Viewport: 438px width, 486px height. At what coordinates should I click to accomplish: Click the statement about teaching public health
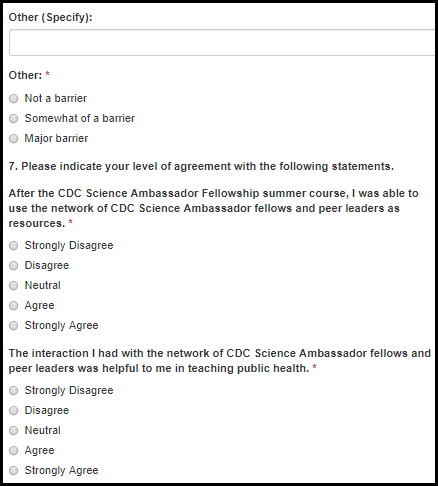220,361
